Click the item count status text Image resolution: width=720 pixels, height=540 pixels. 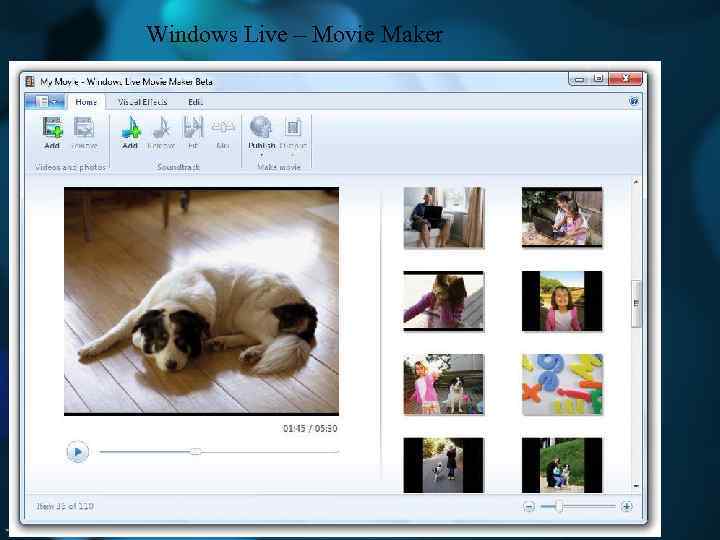65,506
